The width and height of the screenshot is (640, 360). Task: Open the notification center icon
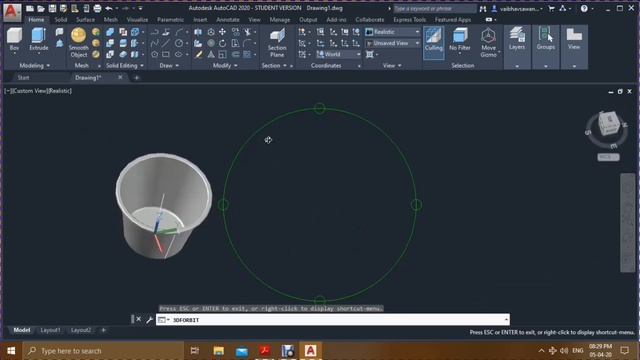[624, 350]
